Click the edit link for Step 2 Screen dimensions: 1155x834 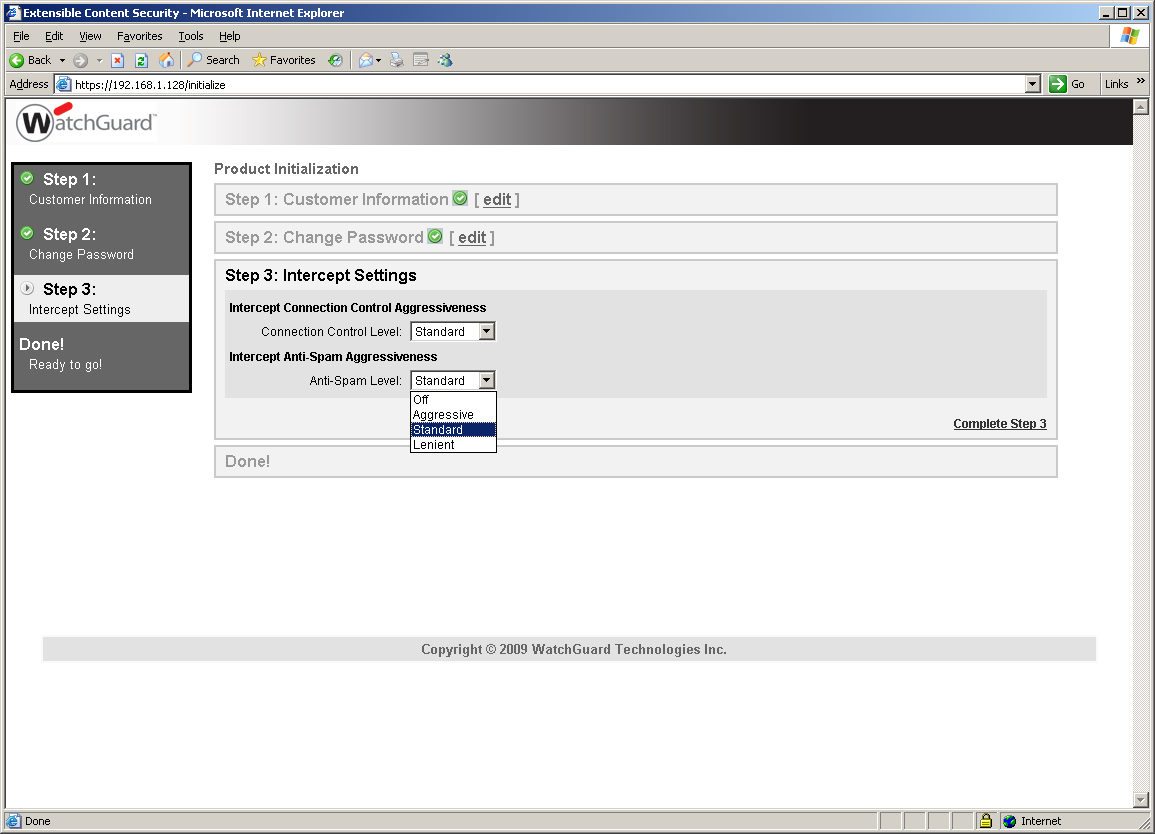pos(472,237)
